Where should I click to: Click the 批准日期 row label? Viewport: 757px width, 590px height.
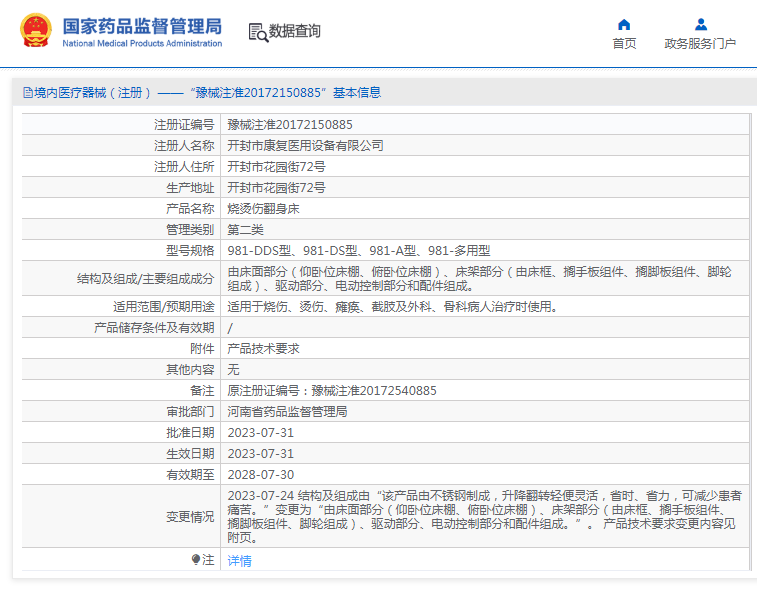(190, 433)
